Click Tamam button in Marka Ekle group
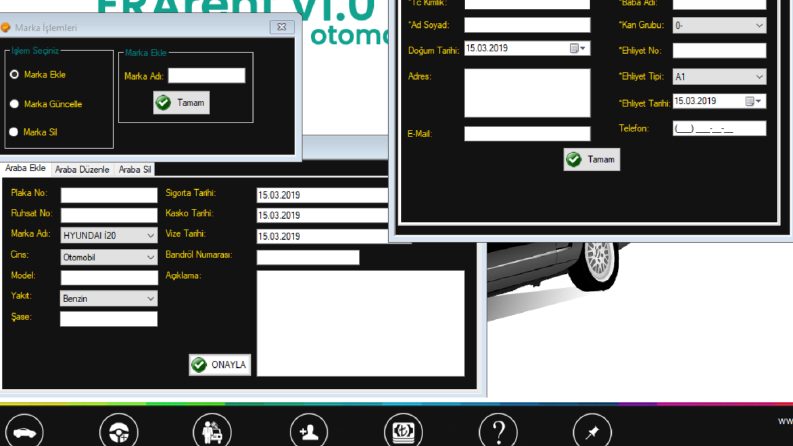This screenshot has height=446, width=793. pos(182,103)
